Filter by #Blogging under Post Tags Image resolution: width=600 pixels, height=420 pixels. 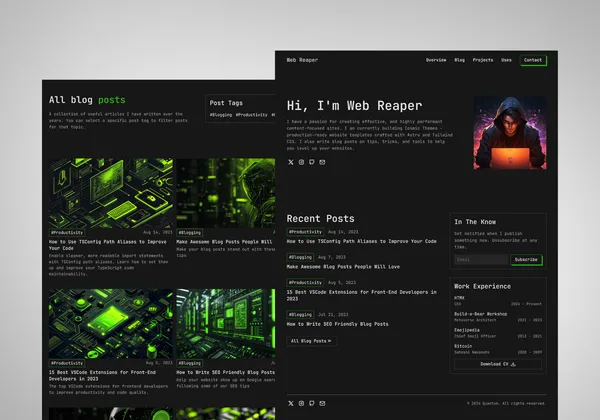pos(220,115)
